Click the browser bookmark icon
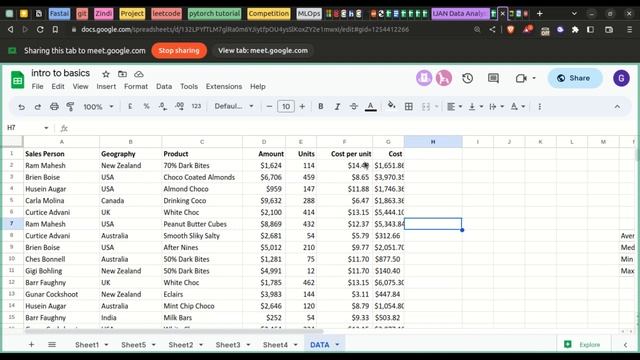The image size is (640, 360). pos(55,29)
